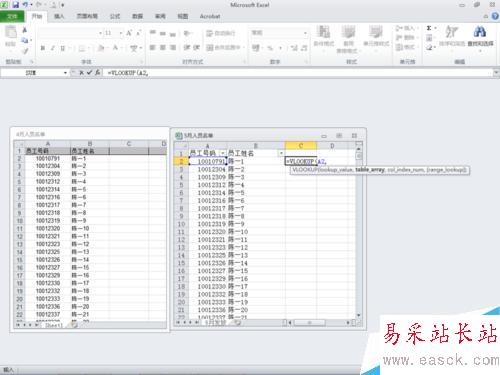Click the Align Text Left icon
This screenshot has height=375, width=500.
(153, 48)
